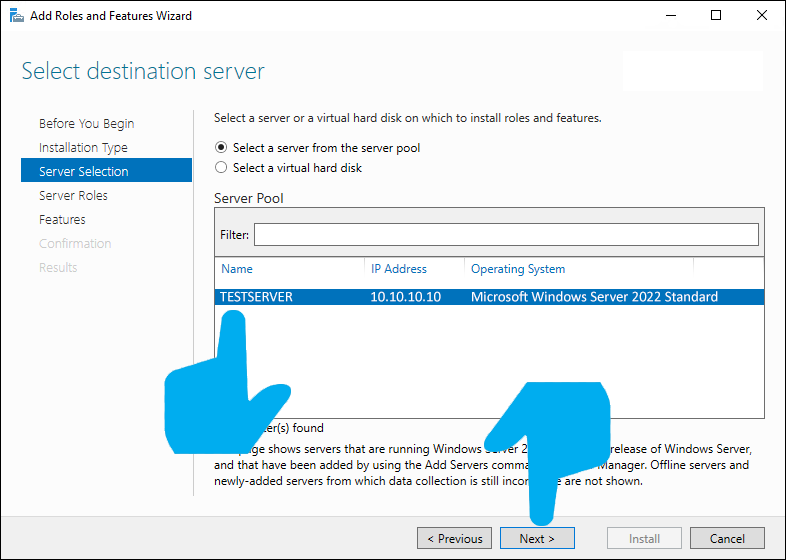Open the Features wizard step
Image resolution: width=786 pixels, height=560 pixels.
click(x=62, y=220)
